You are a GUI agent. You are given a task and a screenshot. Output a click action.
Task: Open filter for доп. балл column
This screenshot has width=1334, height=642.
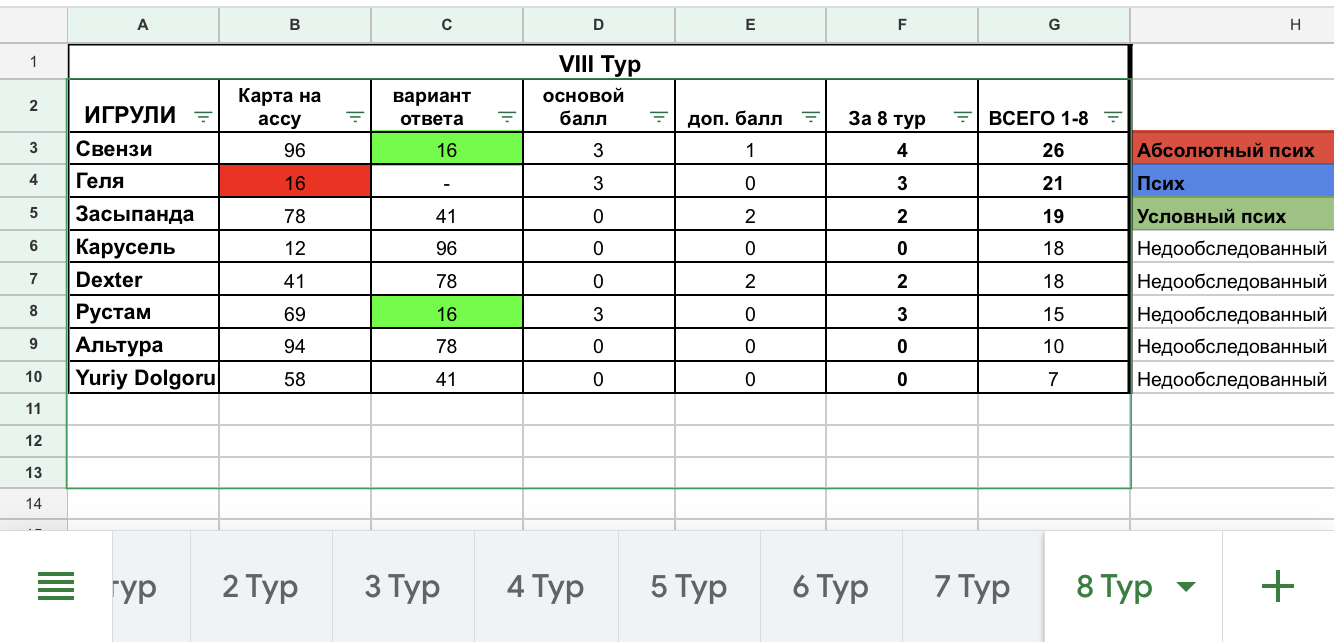coord(811,117)
